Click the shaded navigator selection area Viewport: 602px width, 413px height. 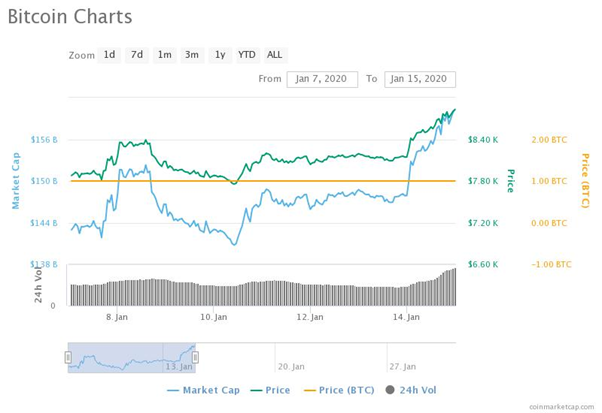click(x=132, y=357)
